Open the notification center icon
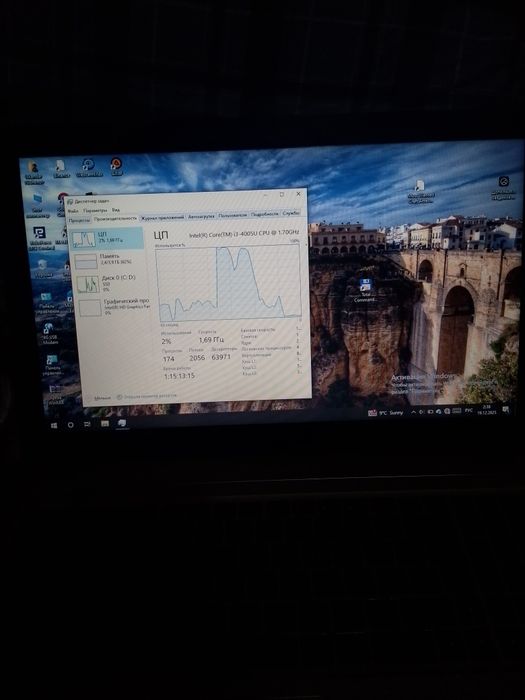Screen dimensions: 525x700 505,409
